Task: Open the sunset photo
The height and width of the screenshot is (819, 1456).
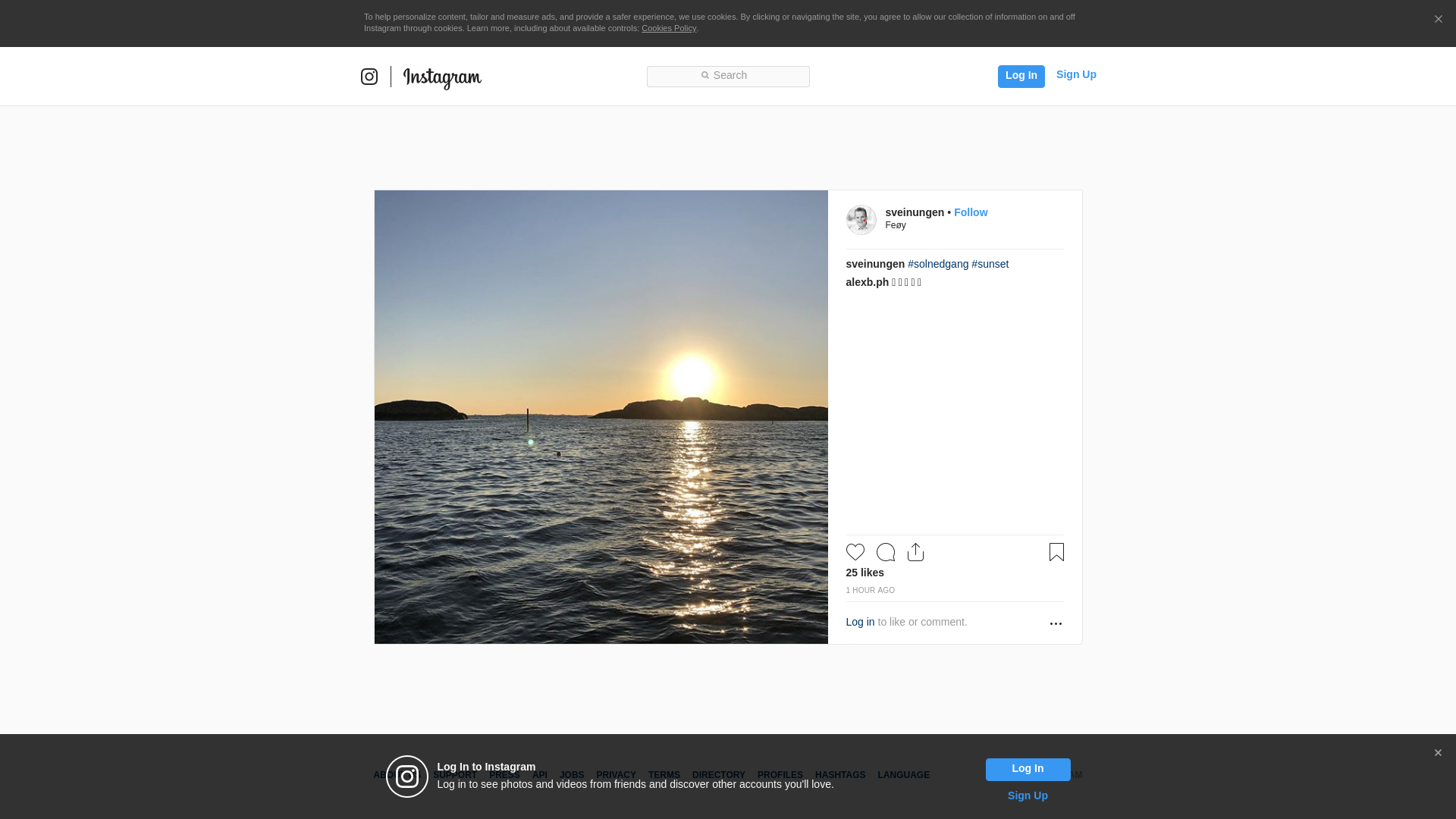Action: point(601,417)
